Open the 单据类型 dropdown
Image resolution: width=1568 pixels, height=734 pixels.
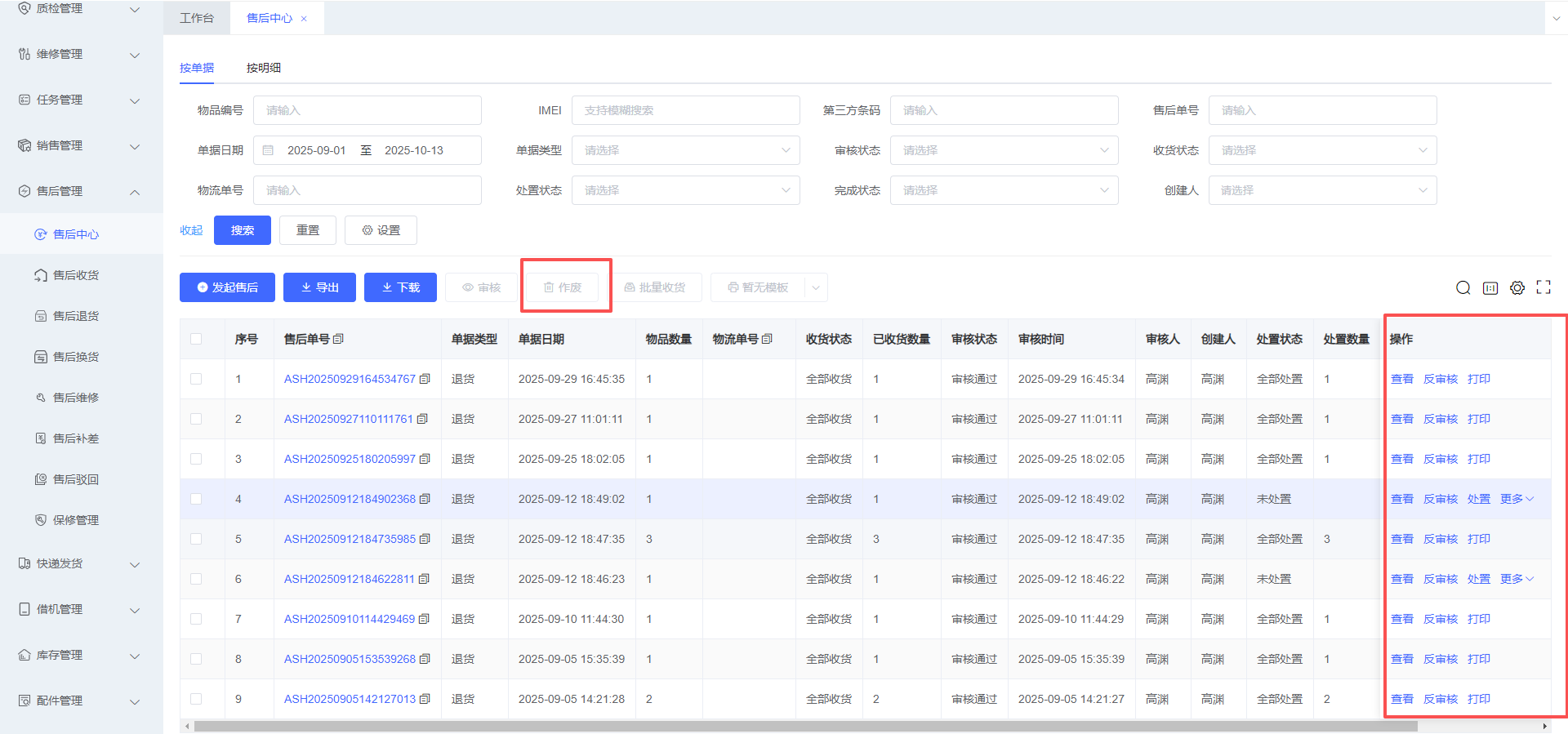coord(685,150)
